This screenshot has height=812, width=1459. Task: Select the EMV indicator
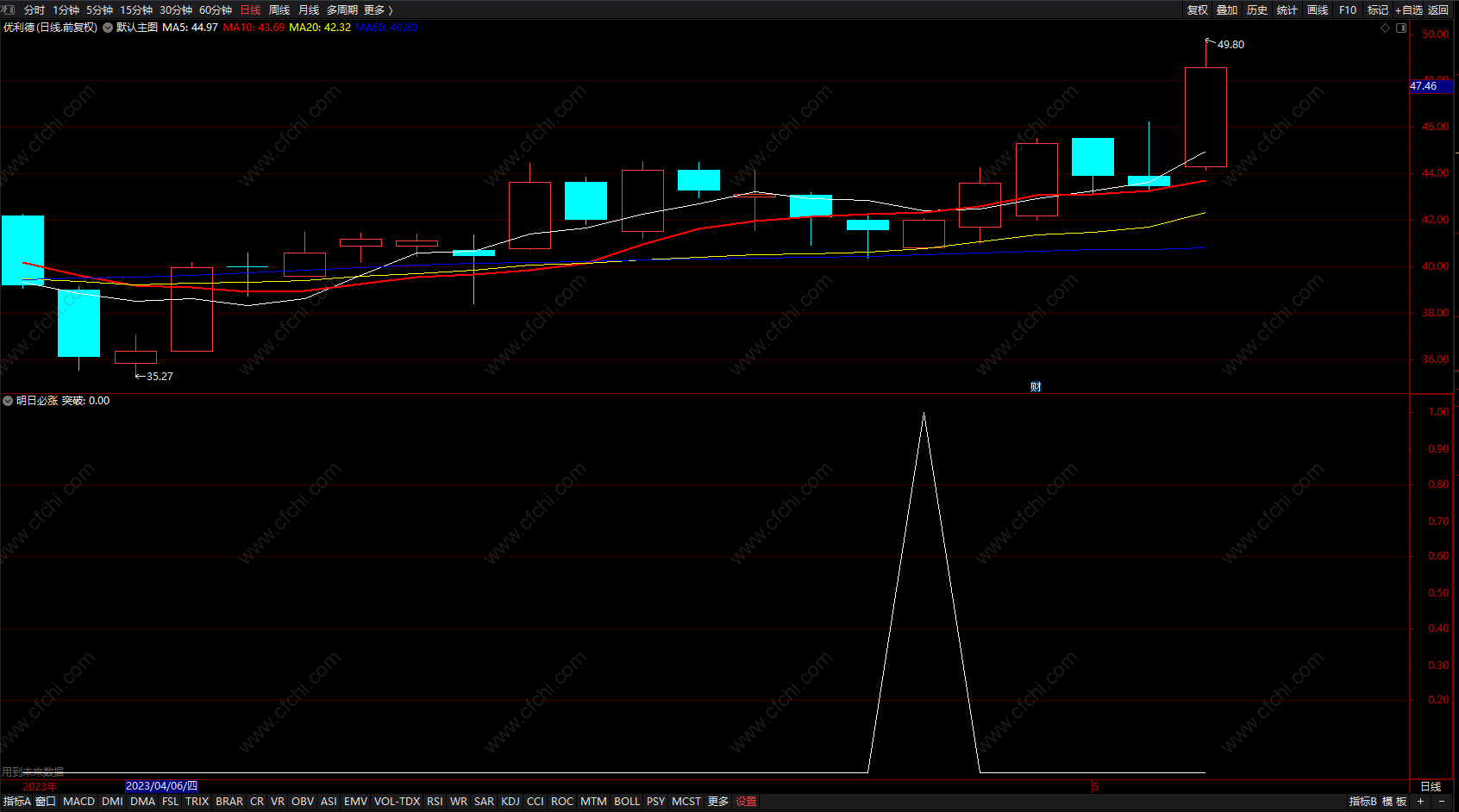click(x=356, y=802)
